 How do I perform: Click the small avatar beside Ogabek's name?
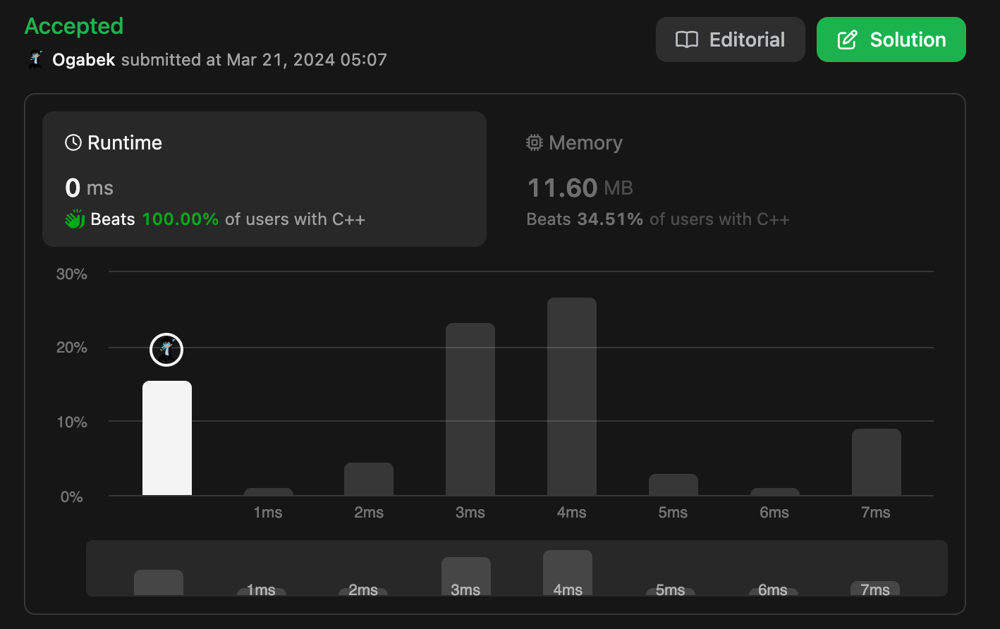click(36, 59)
